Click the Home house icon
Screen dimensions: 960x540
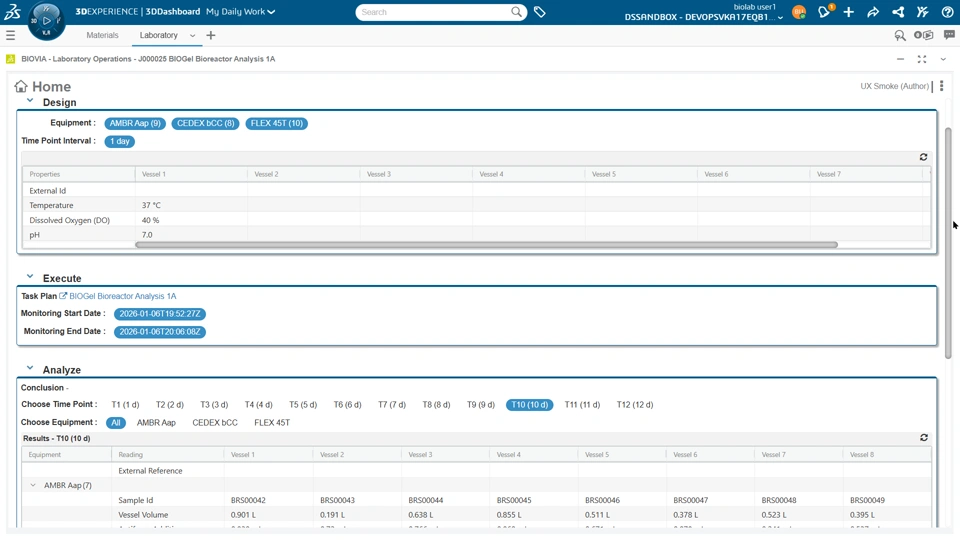point(21,86)
